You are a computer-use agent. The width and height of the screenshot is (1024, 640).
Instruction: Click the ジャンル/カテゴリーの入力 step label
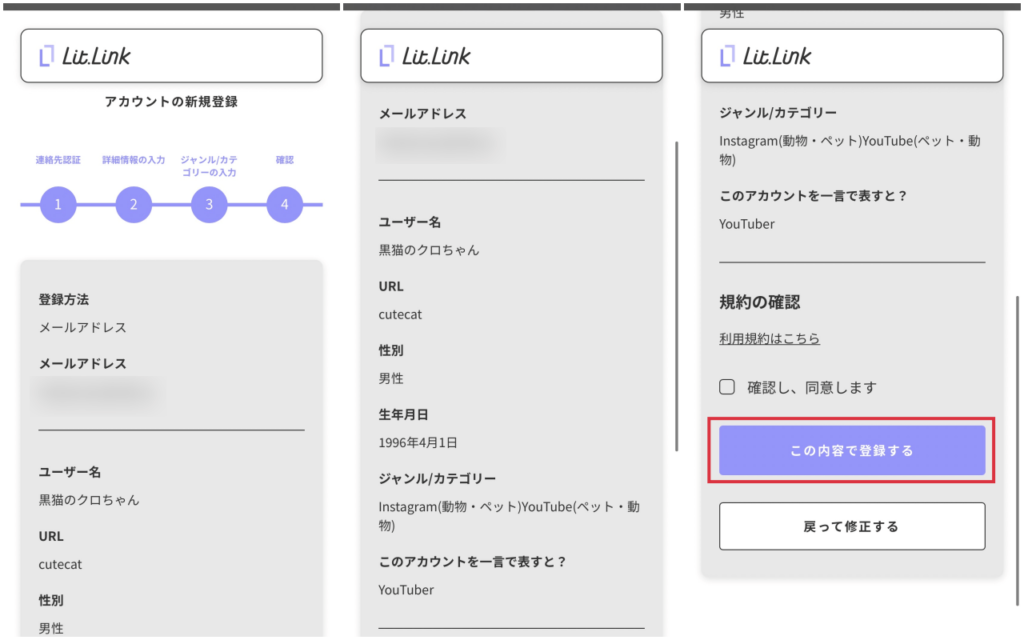pyautogui.click(x=209, y=166)
